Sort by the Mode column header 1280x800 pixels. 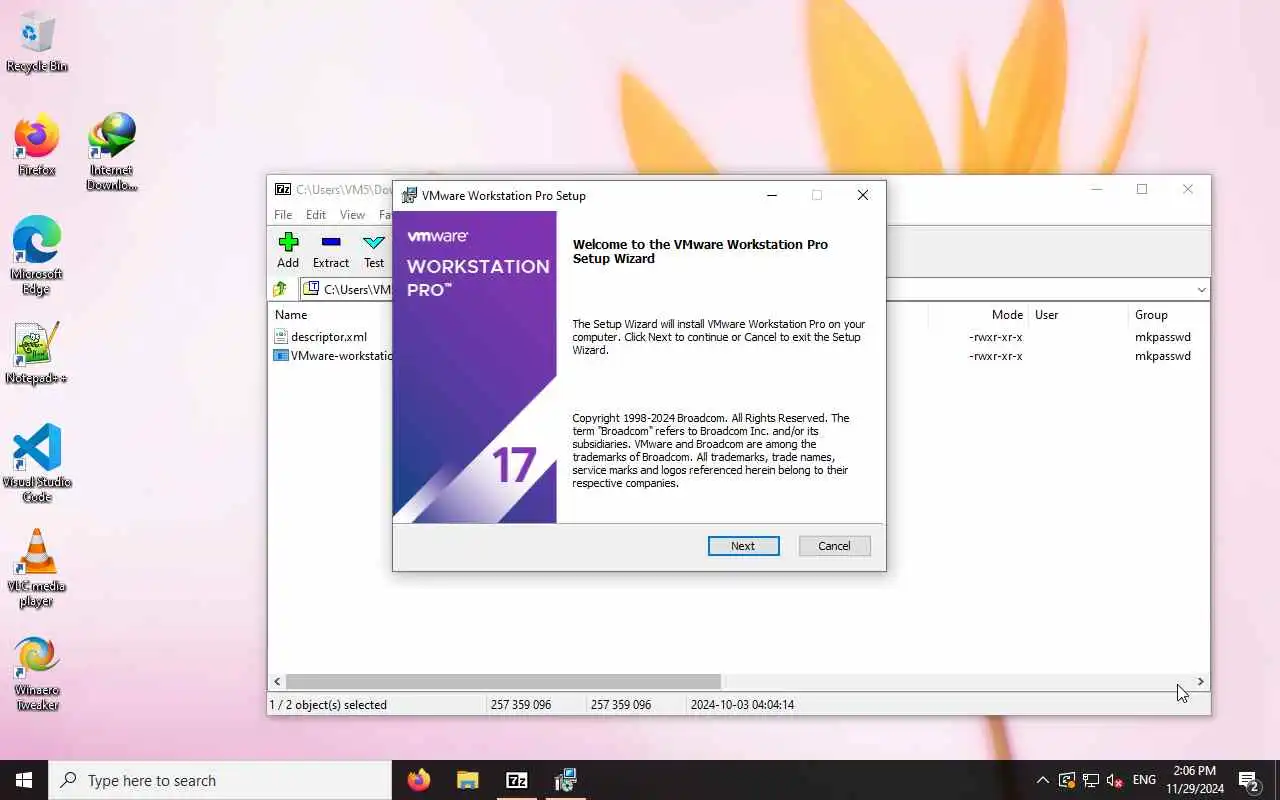[x=1007, y=315]
